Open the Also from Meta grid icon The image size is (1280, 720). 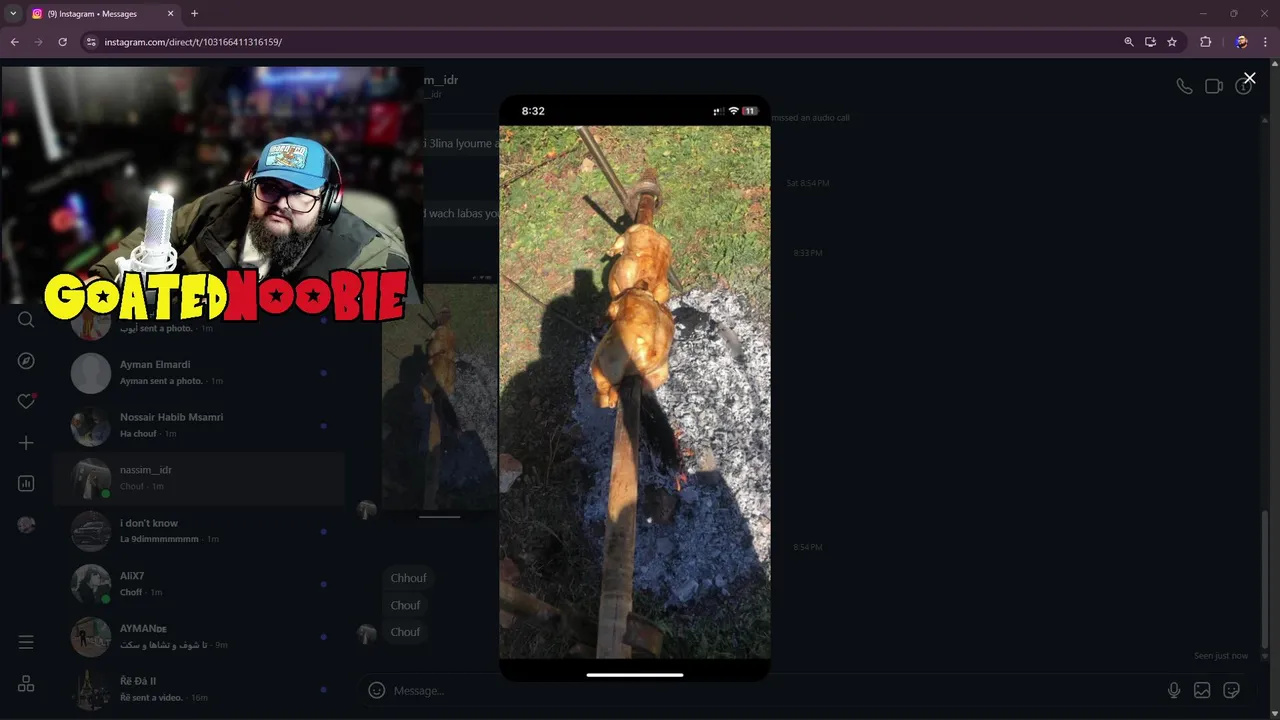click(26, 684)
